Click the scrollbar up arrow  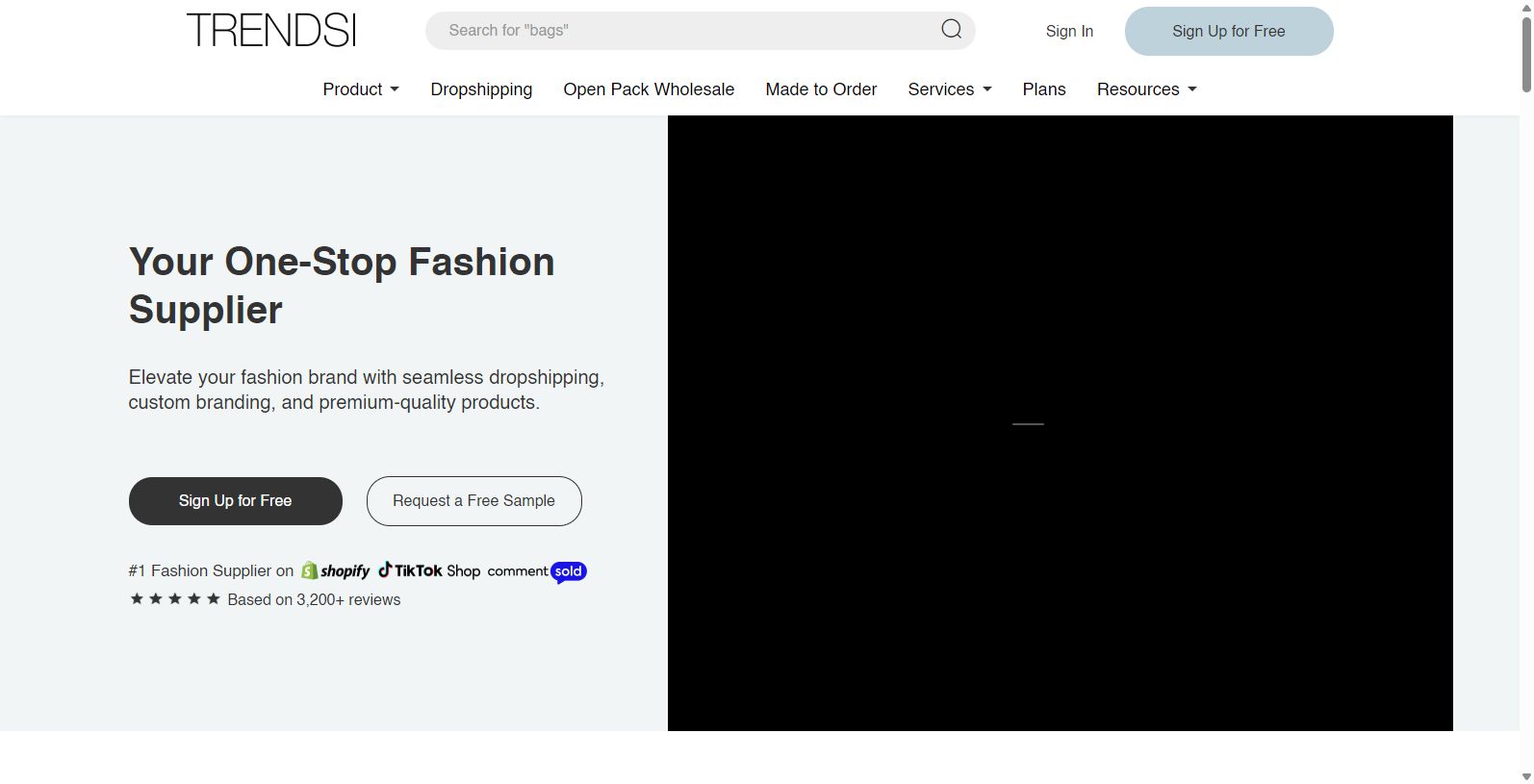1526,7
